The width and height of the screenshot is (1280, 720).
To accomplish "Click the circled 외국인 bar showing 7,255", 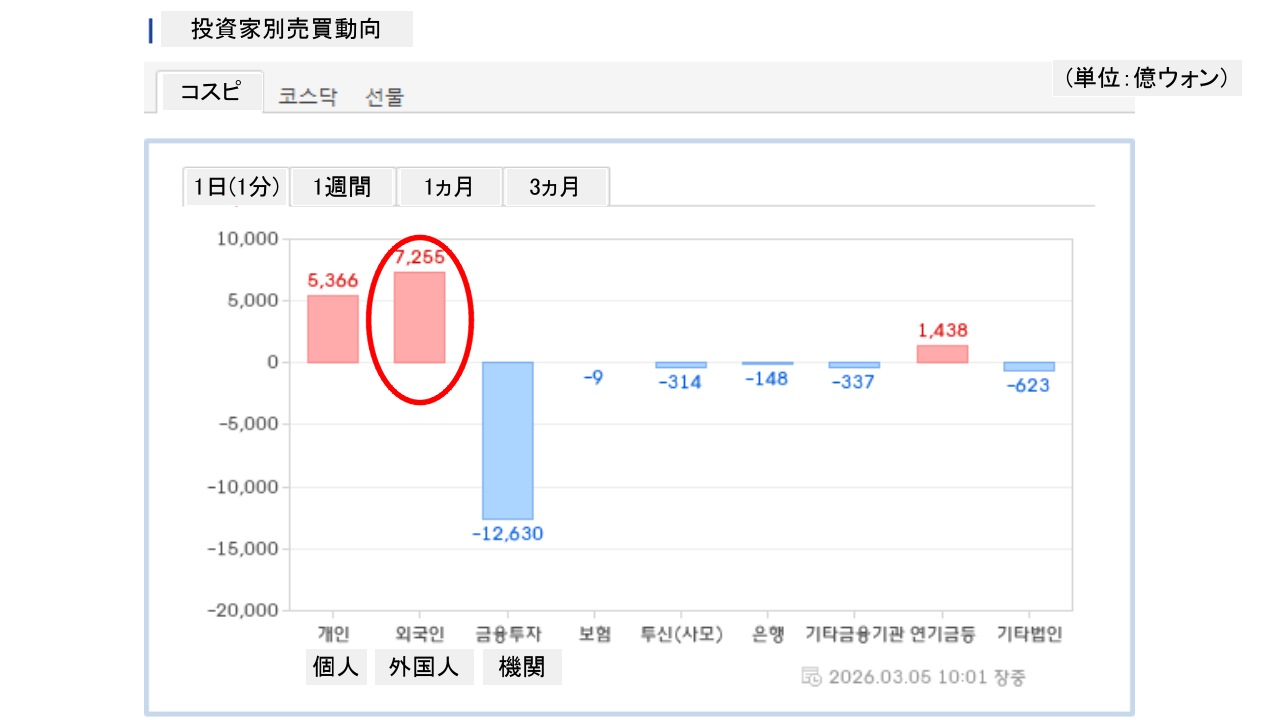I will 419,317.
